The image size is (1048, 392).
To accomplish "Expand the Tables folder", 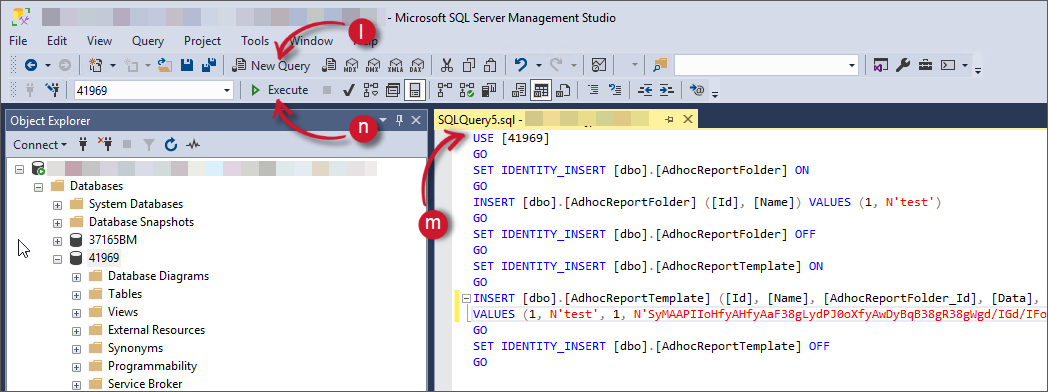I will click(77, 294).
